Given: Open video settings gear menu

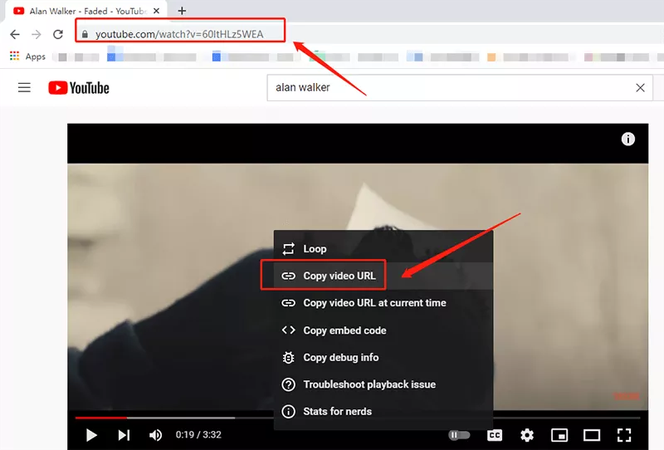Looking at the screenshot, I should coord(527,435).
